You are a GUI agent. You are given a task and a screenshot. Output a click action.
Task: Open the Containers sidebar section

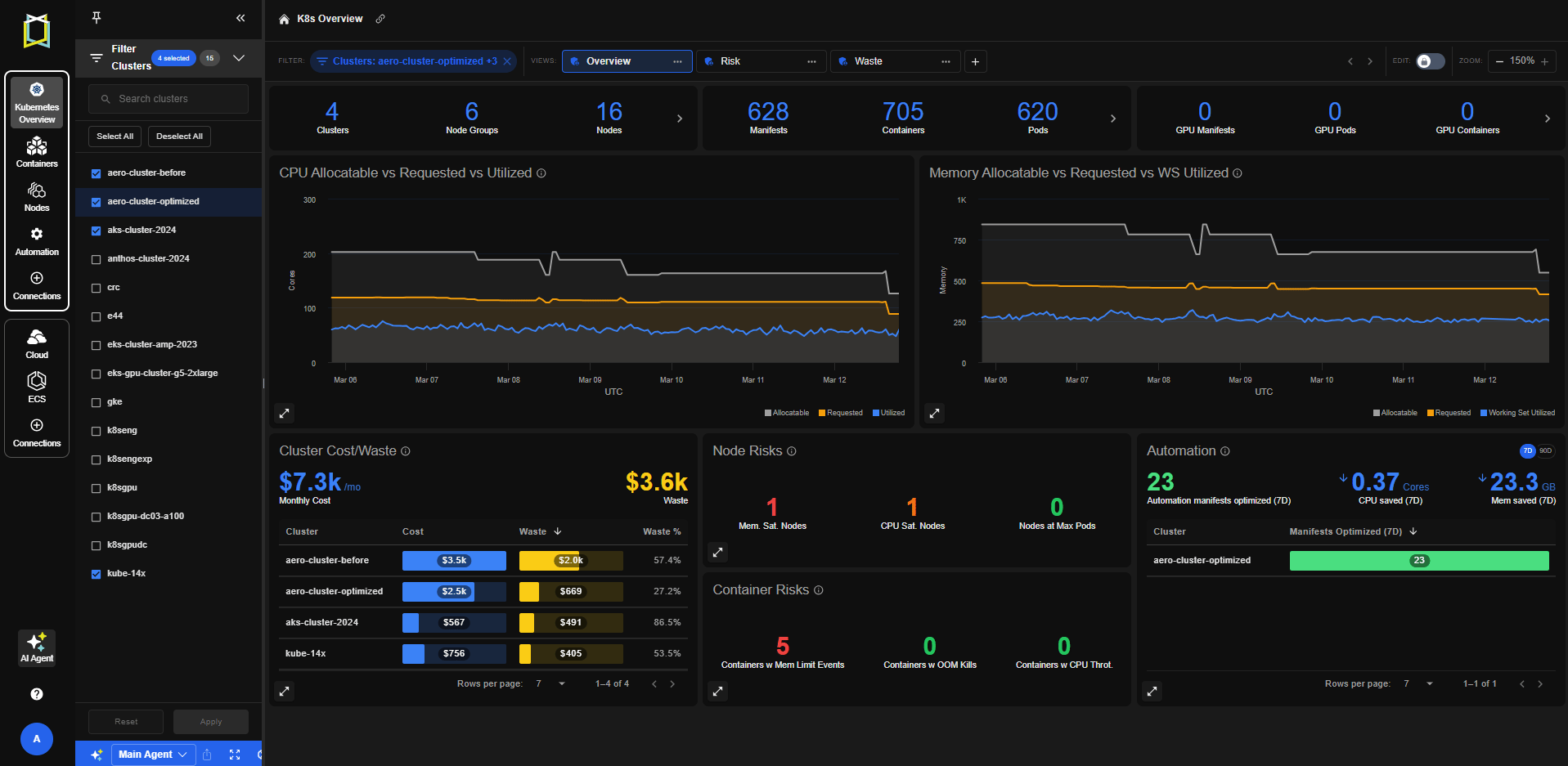37,153
